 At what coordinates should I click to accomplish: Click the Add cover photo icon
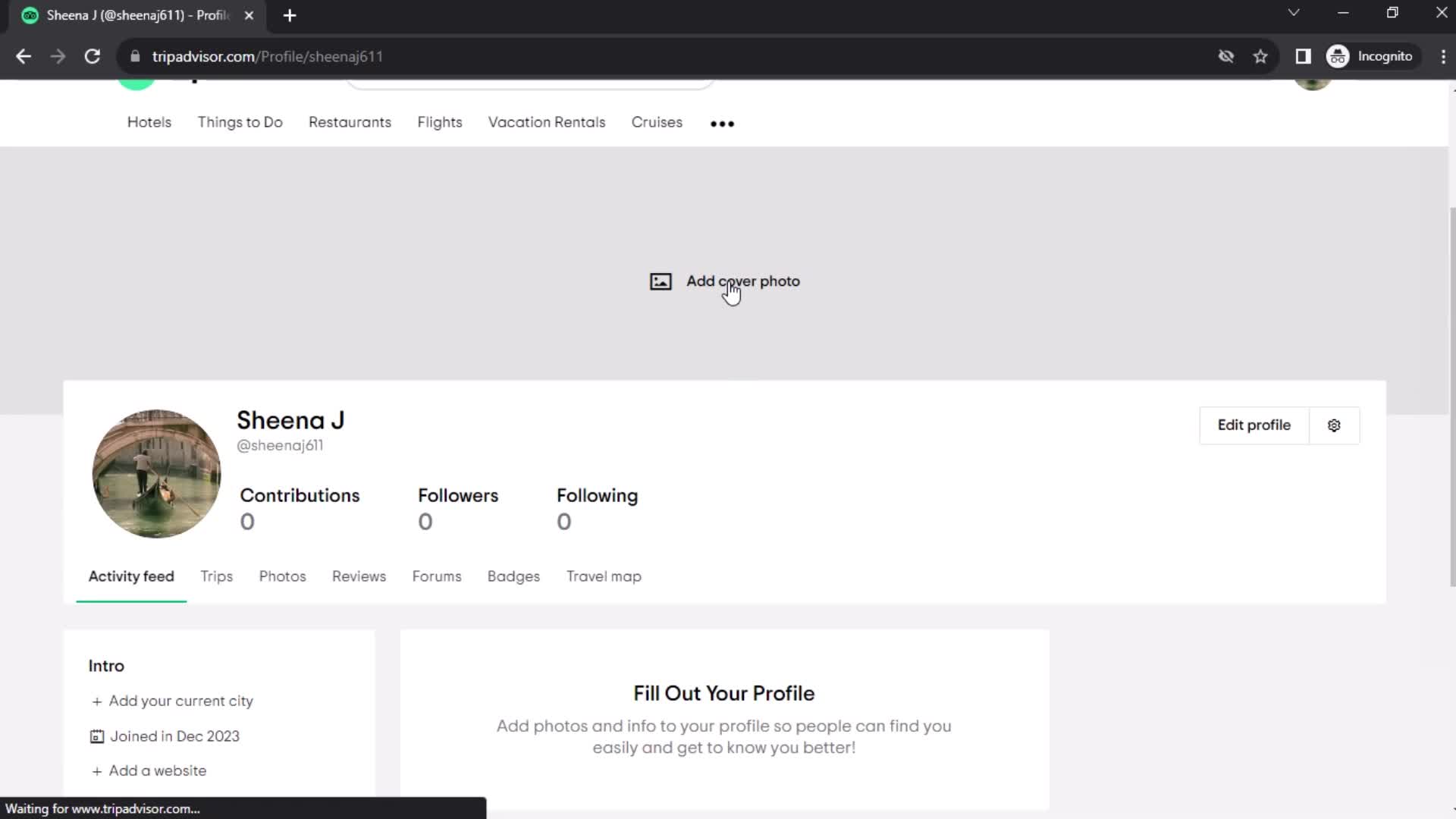pos(660,281)
